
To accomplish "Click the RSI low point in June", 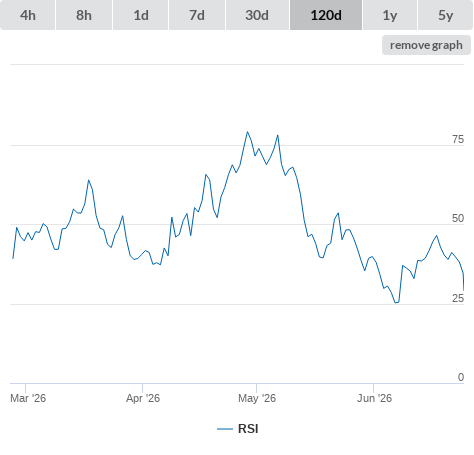I will point(396,303).
